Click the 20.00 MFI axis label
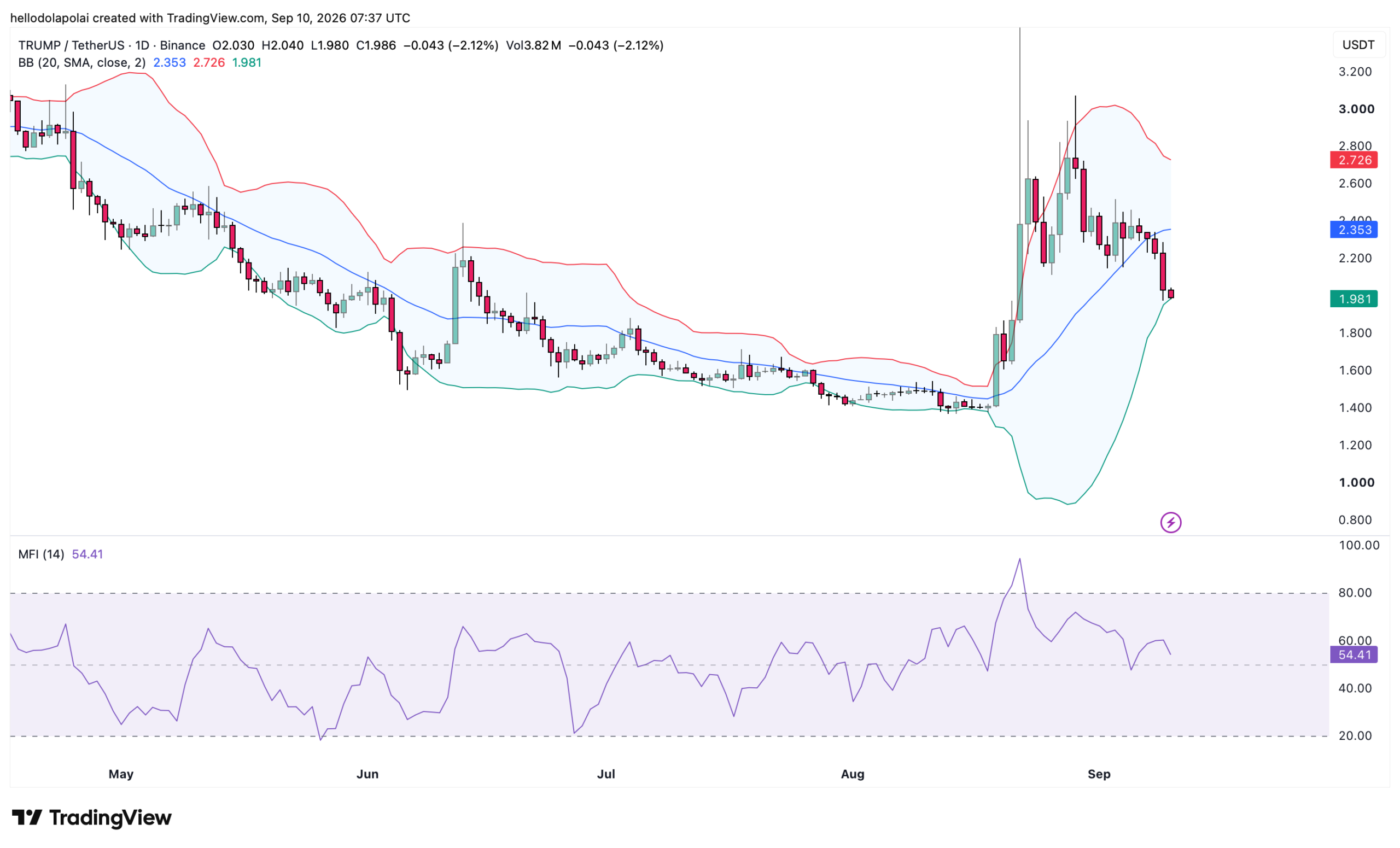This screenshot has height=848, width=1400. coord(1355,735)
